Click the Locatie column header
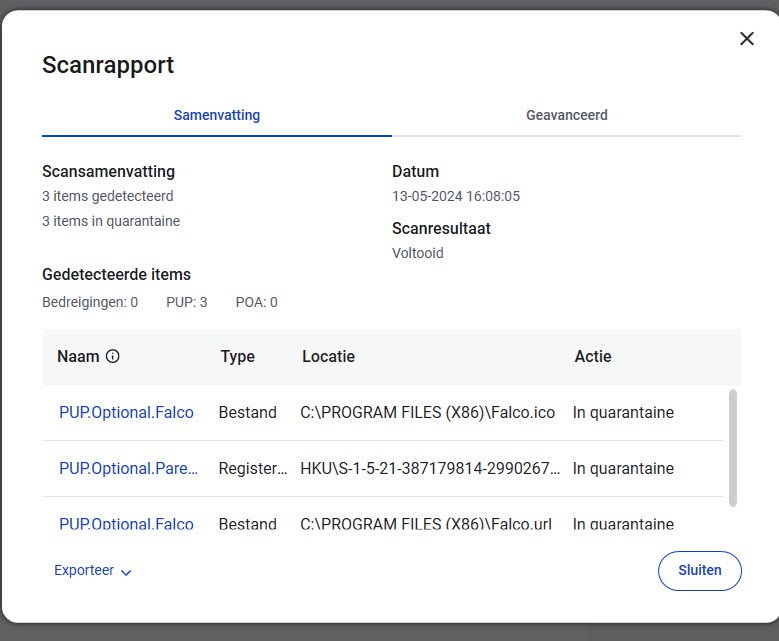This screenshot has height=641, width=779. (x=328, y=356)
